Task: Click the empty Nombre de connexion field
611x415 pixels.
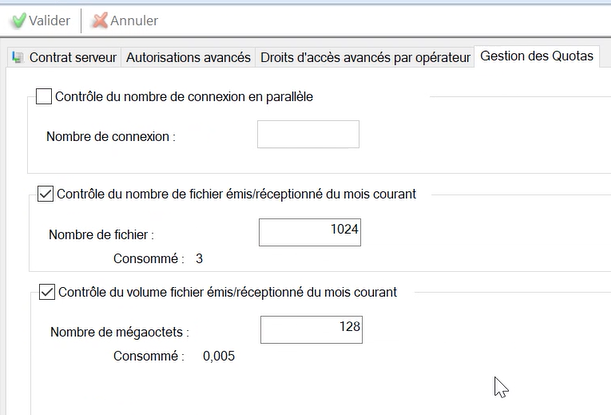Action: tap(308, 135)
